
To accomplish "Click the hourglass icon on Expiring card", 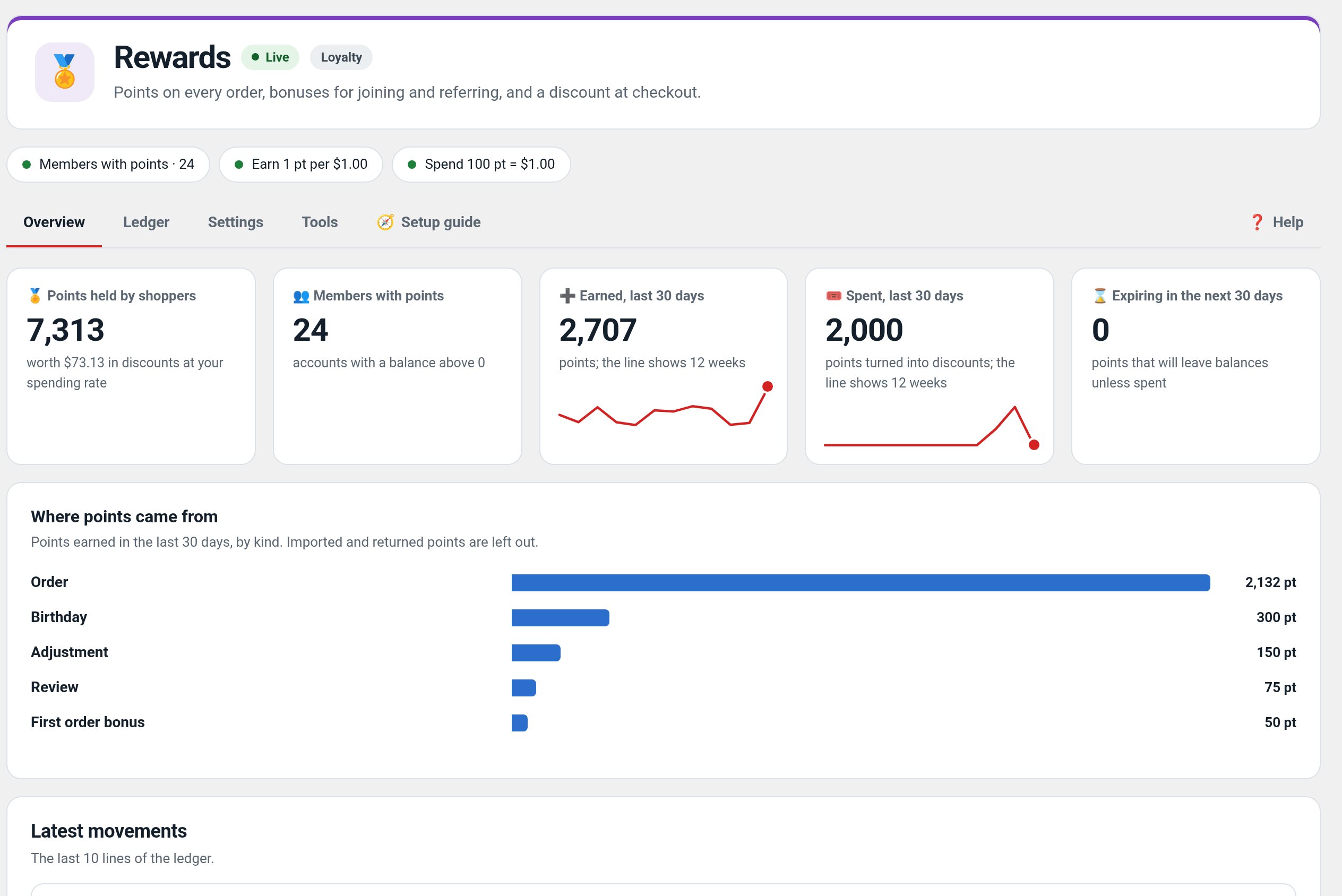I will tap(1100, 296).
